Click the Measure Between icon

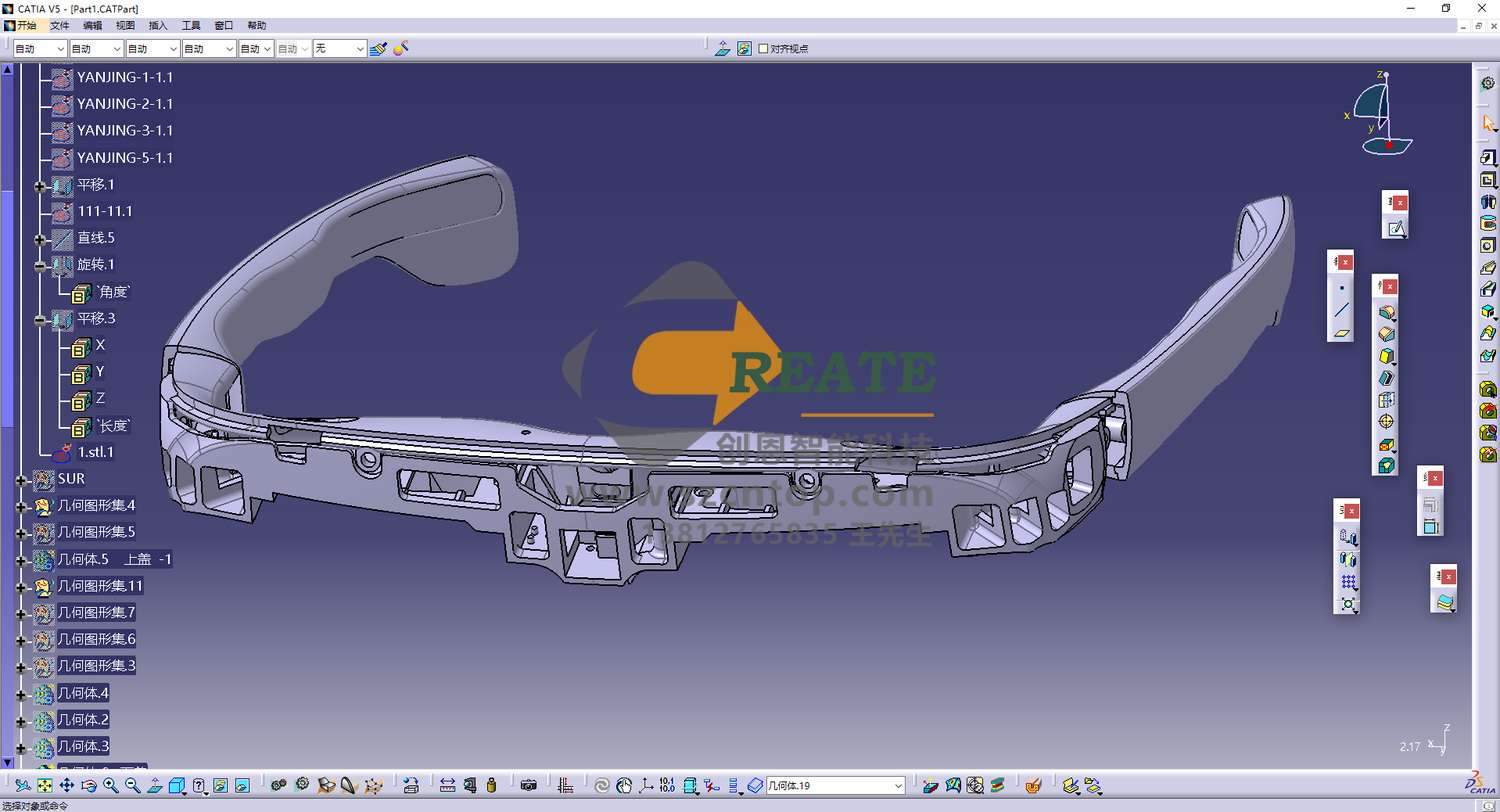pyautogui.click(x=447, y=786)
